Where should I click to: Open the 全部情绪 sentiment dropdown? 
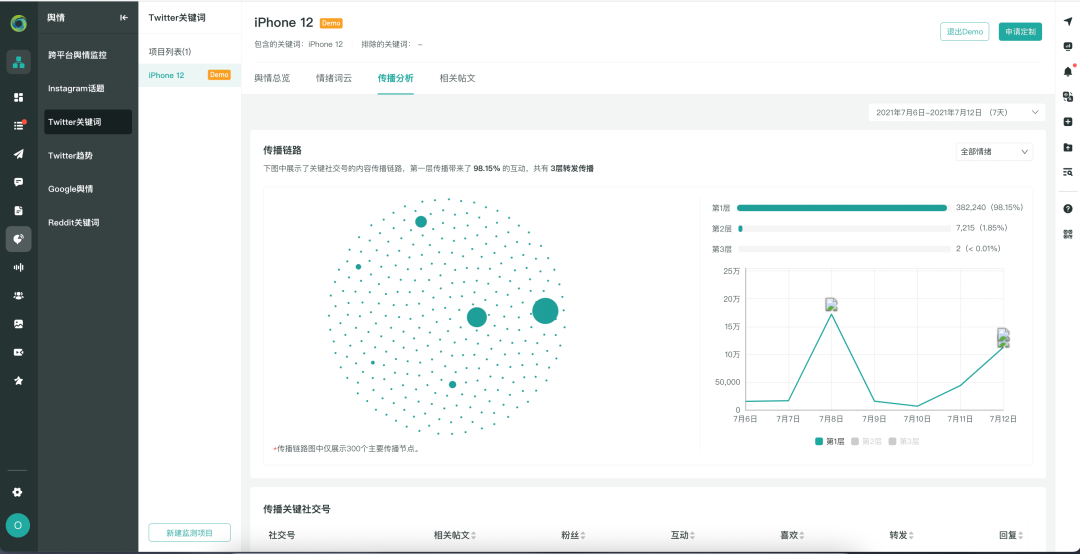coord(994,152)
